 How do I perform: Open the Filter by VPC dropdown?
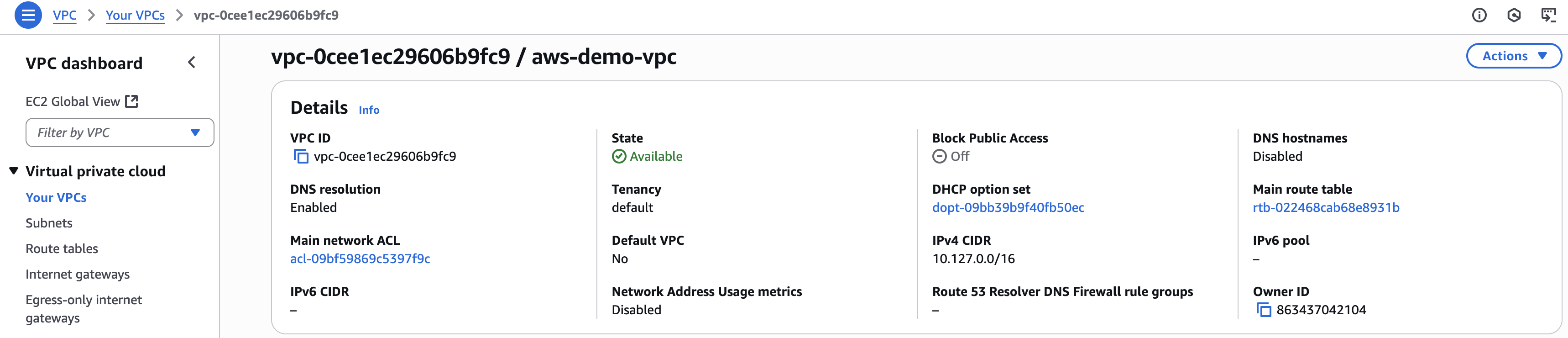tap(120, 132)
